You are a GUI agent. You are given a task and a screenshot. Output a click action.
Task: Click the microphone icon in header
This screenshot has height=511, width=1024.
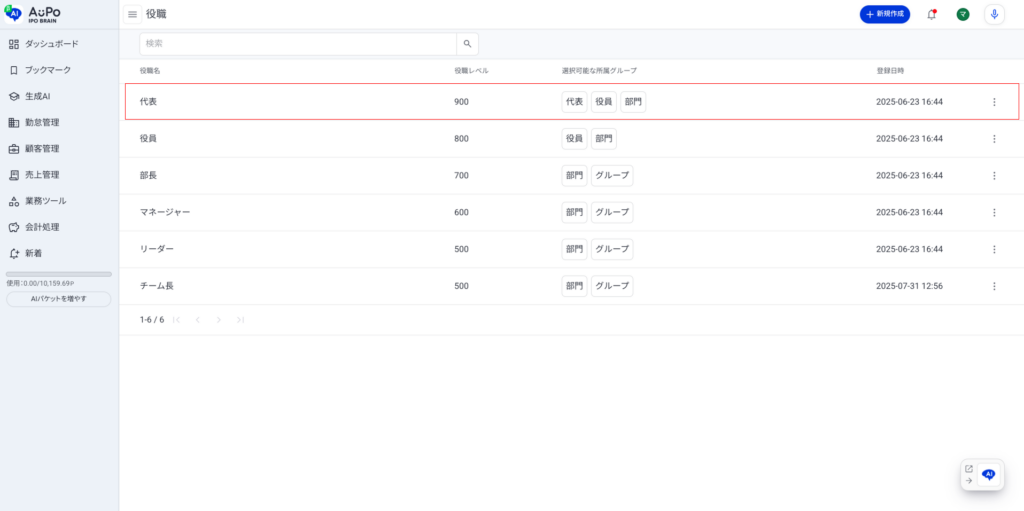click(x=993, y=14)
